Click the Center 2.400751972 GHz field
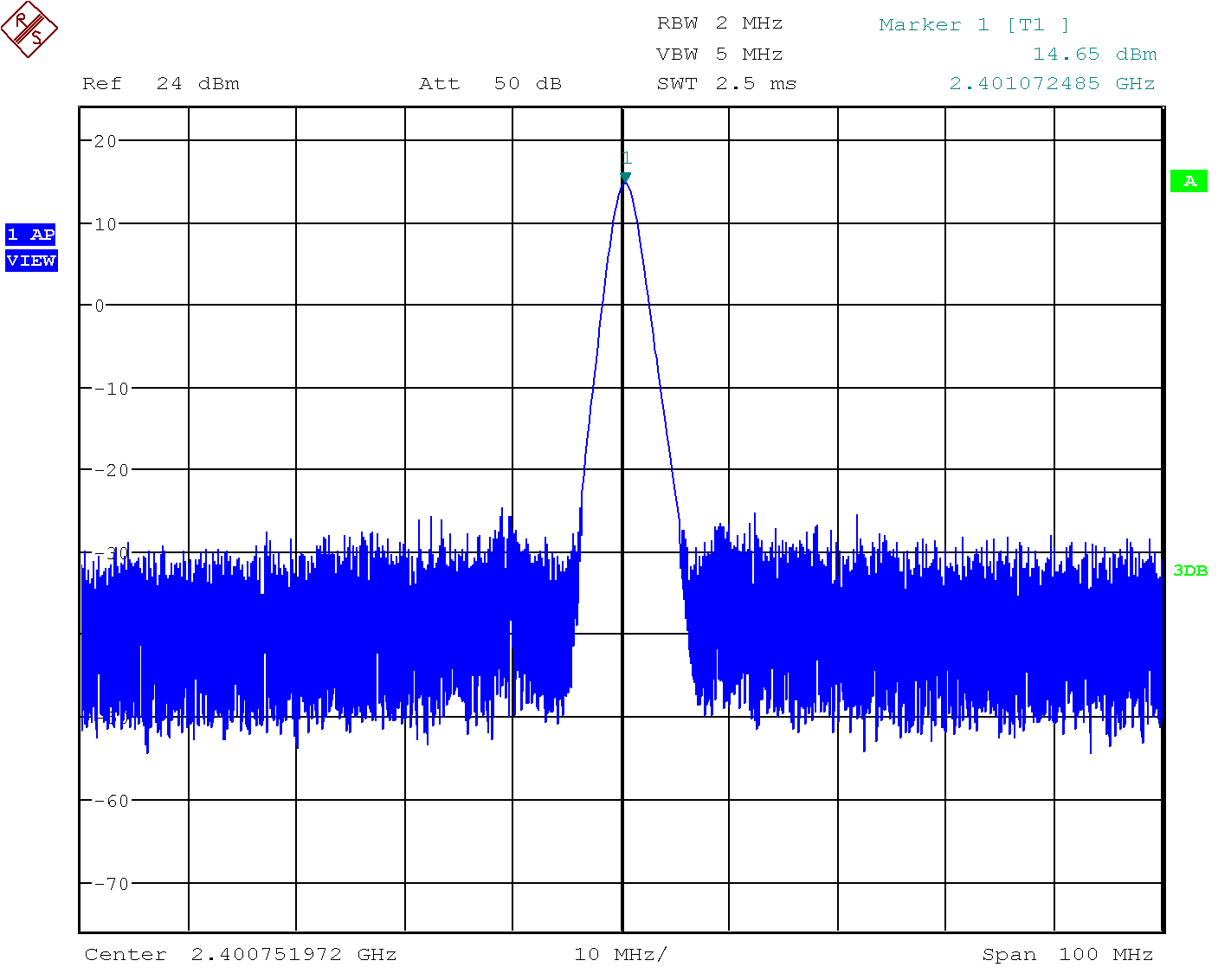Image resolution: width=1231 pixels, height=980 pixels. pyautogui.click(x=241, y=955)
